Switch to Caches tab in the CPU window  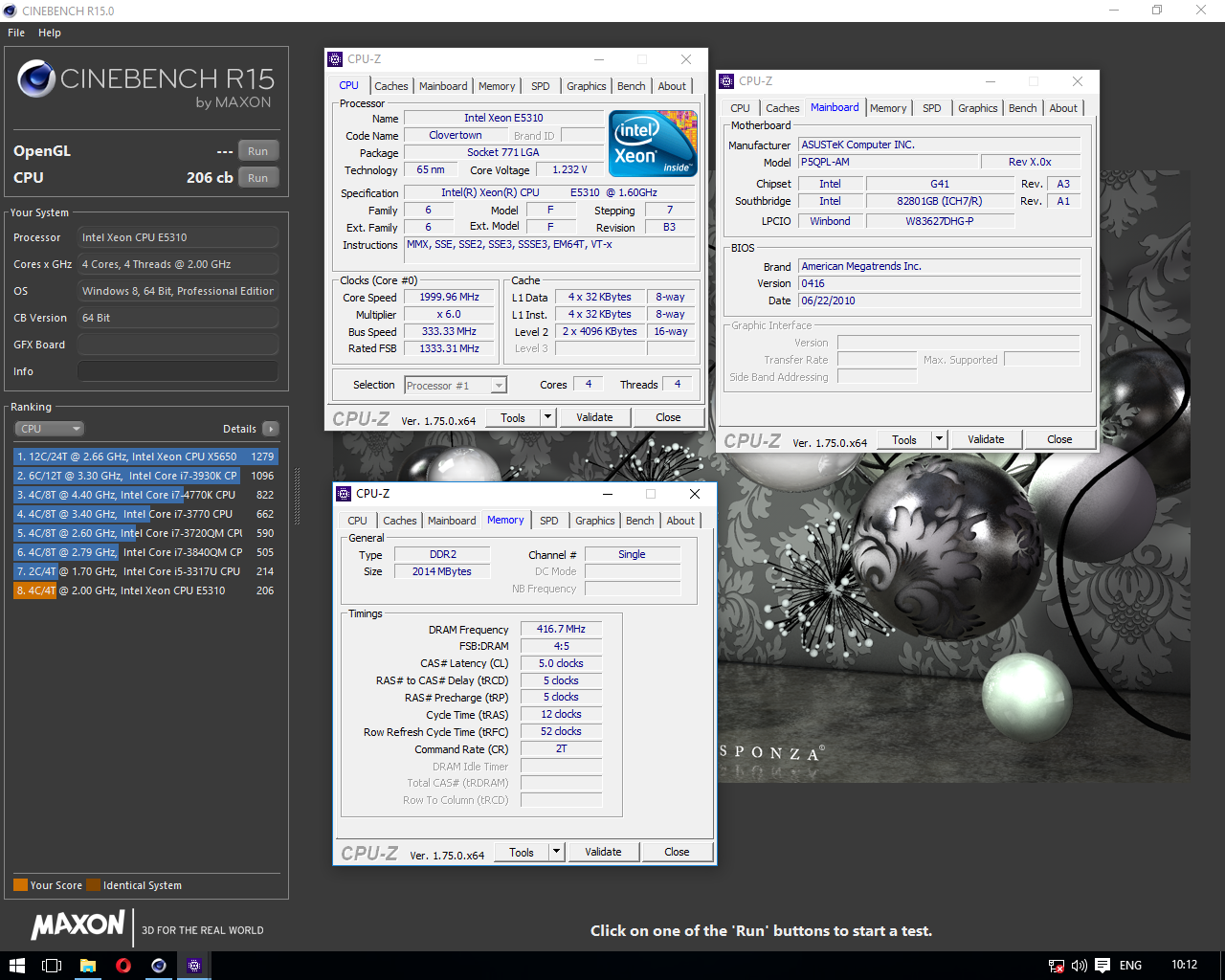391,86
